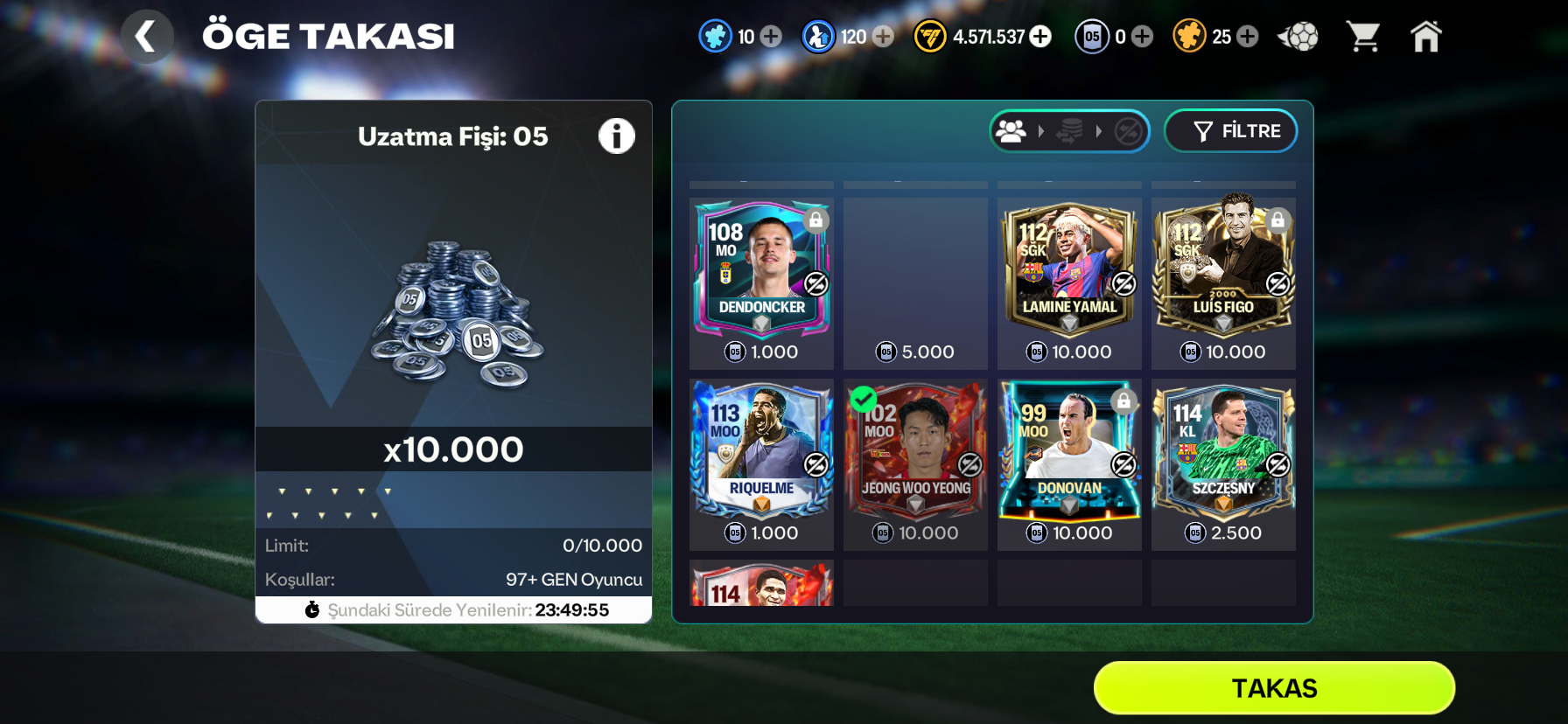Screen dimensions: 1568x724
Task: Switch sorting mode to the players group icon
Action: click(1011, 131)
